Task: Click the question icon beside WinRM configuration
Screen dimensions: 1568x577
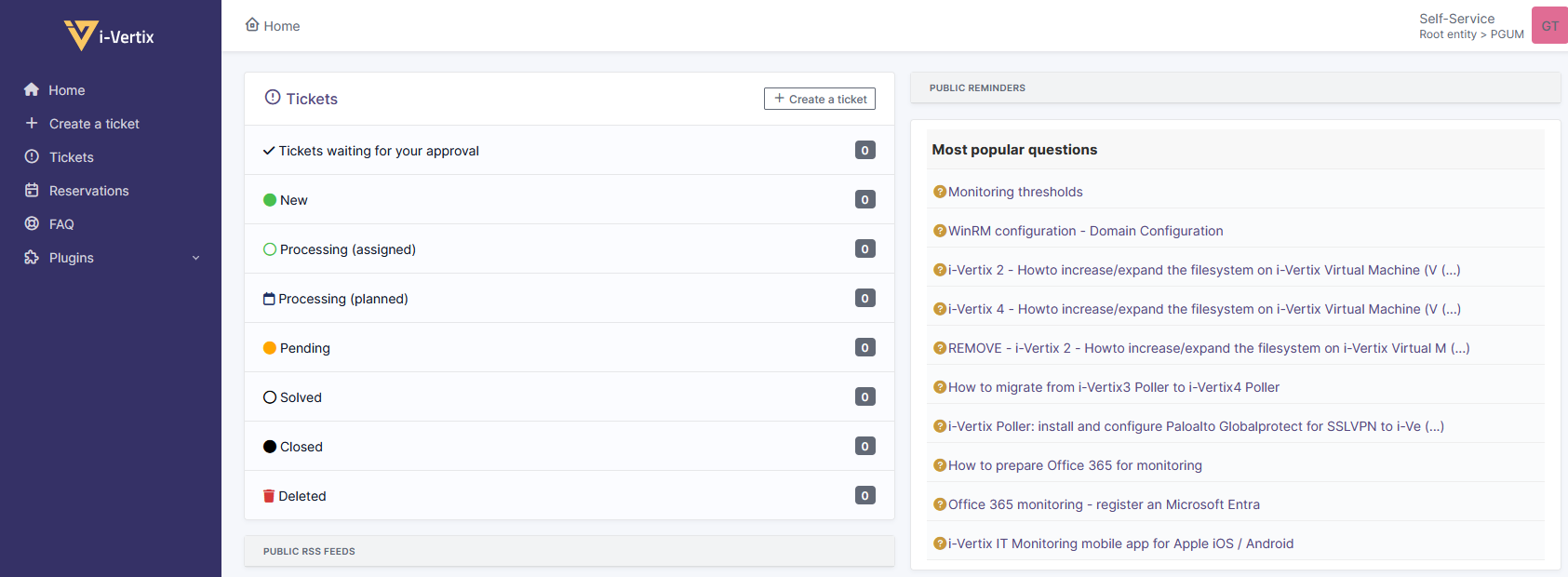Action: 940,231
